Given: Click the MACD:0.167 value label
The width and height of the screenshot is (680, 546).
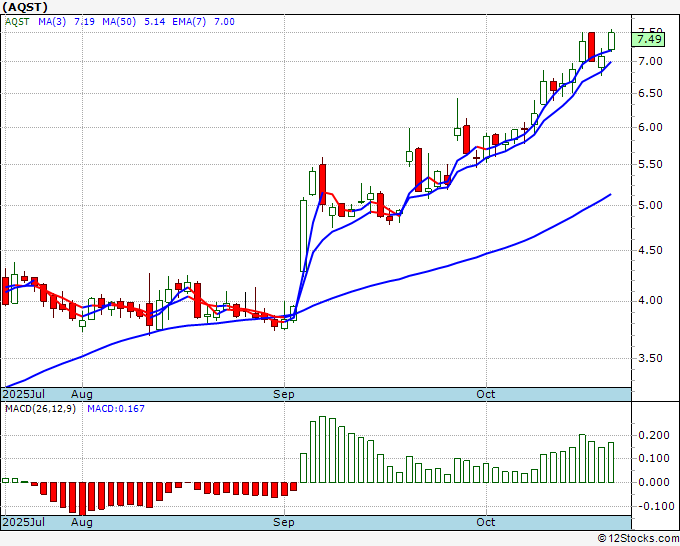Looking at the screenshot, I should point(116,409).
